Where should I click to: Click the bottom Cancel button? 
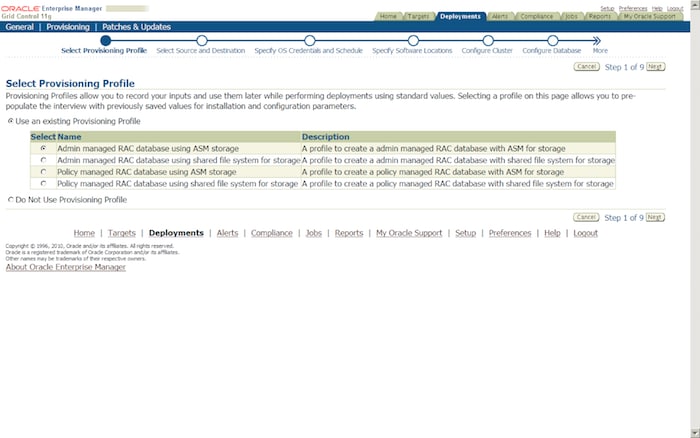(x=586, y=217)
